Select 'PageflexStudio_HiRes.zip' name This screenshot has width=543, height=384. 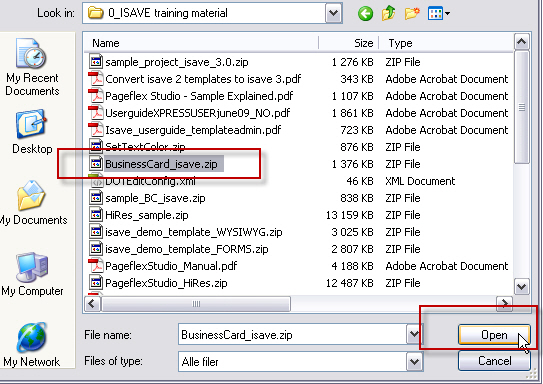click(166, 283)
